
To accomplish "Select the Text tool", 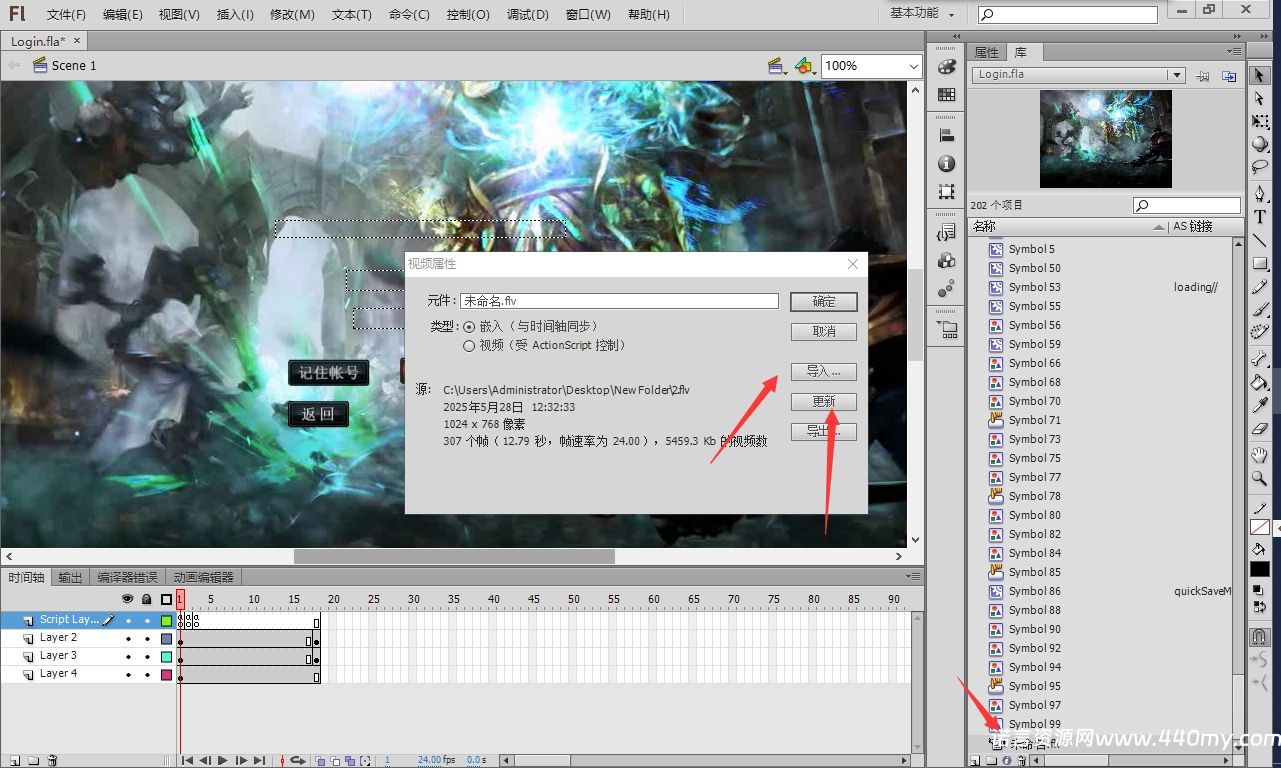I will tap(1259, 217).
